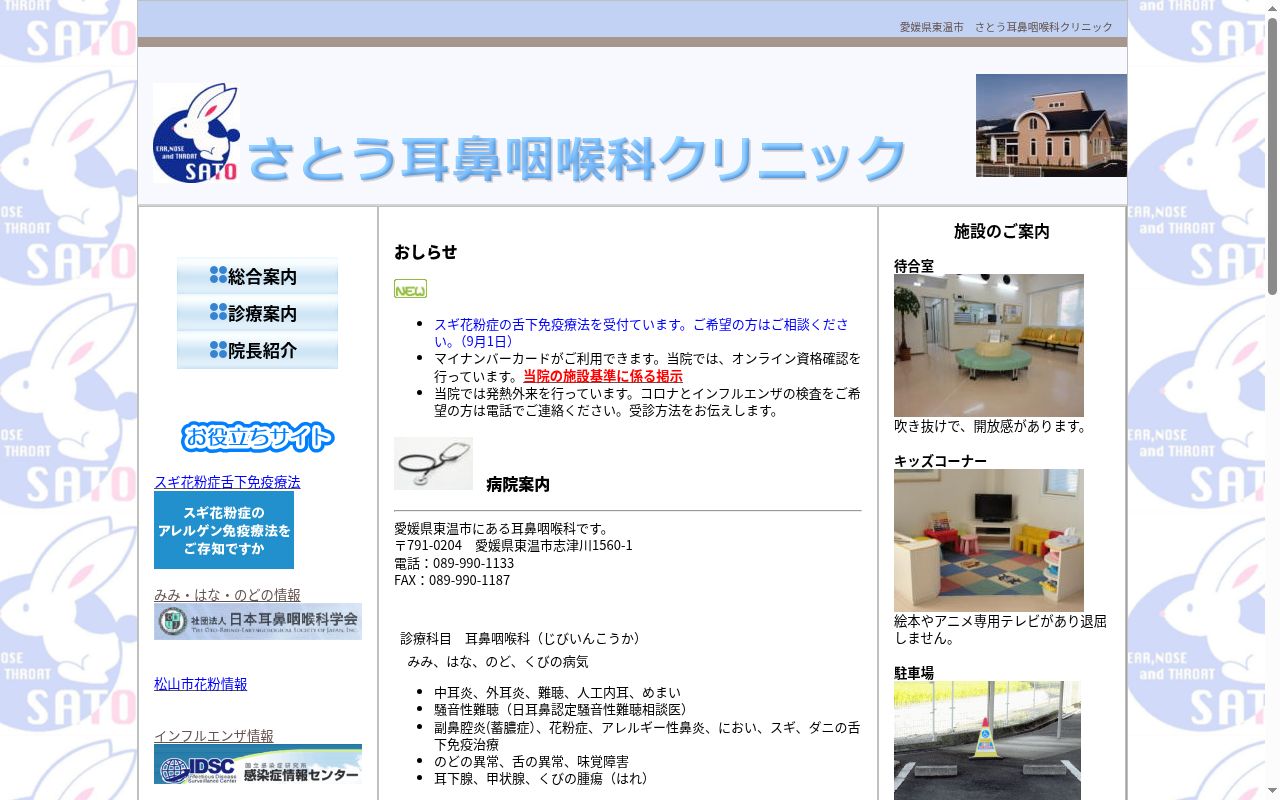Click the 中耳炎、外耳炎、難聴 list item

click(557, 693)
